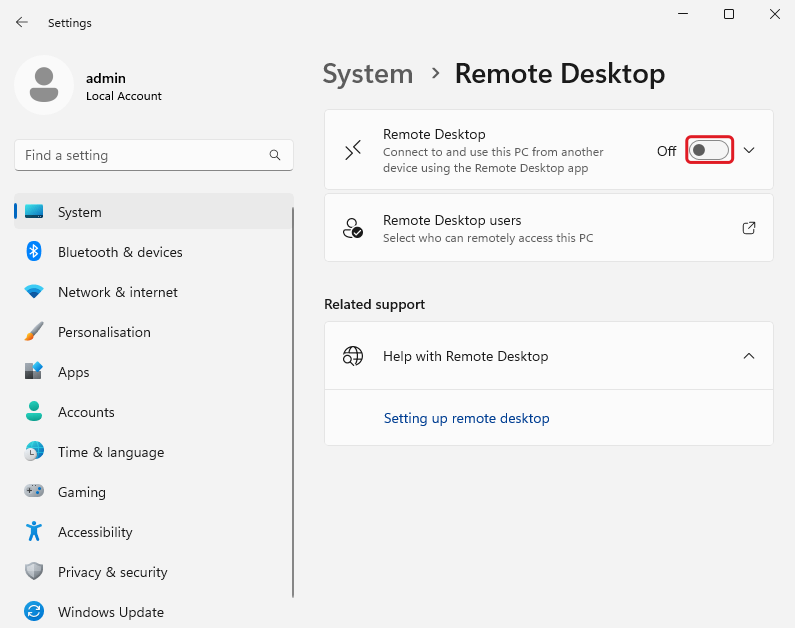Click the Privacy & security shield icon
Image resolution: width=795 pixels, height=628 pixels.
point(34,572)
